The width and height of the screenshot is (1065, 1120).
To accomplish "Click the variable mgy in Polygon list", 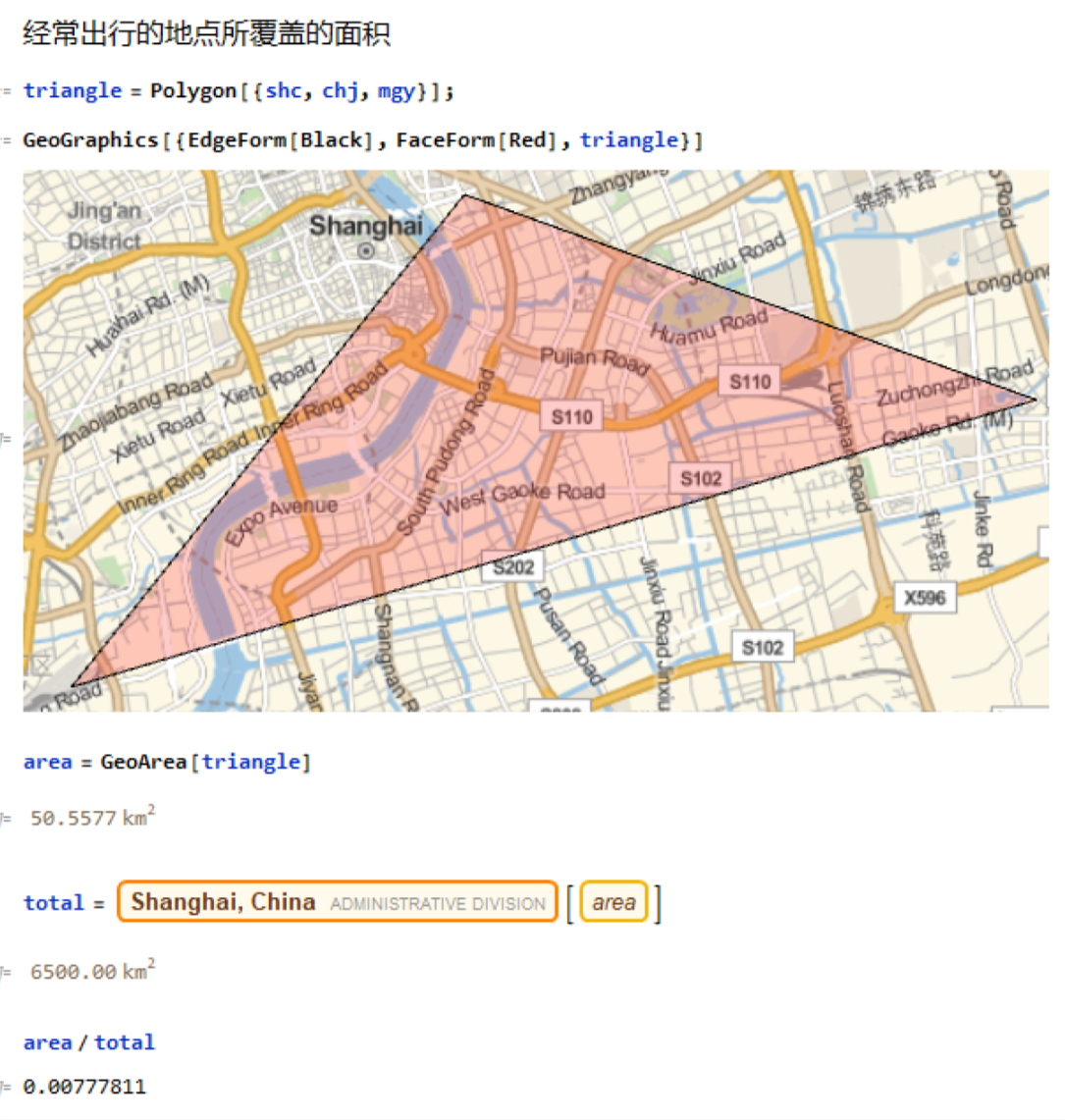I will 396,91.
